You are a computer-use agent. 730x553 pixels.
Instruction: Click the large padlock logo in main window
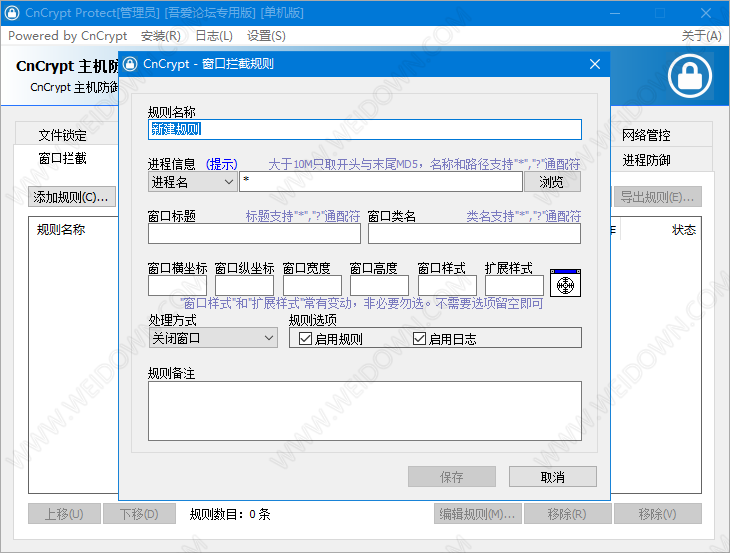click(689, 76)
